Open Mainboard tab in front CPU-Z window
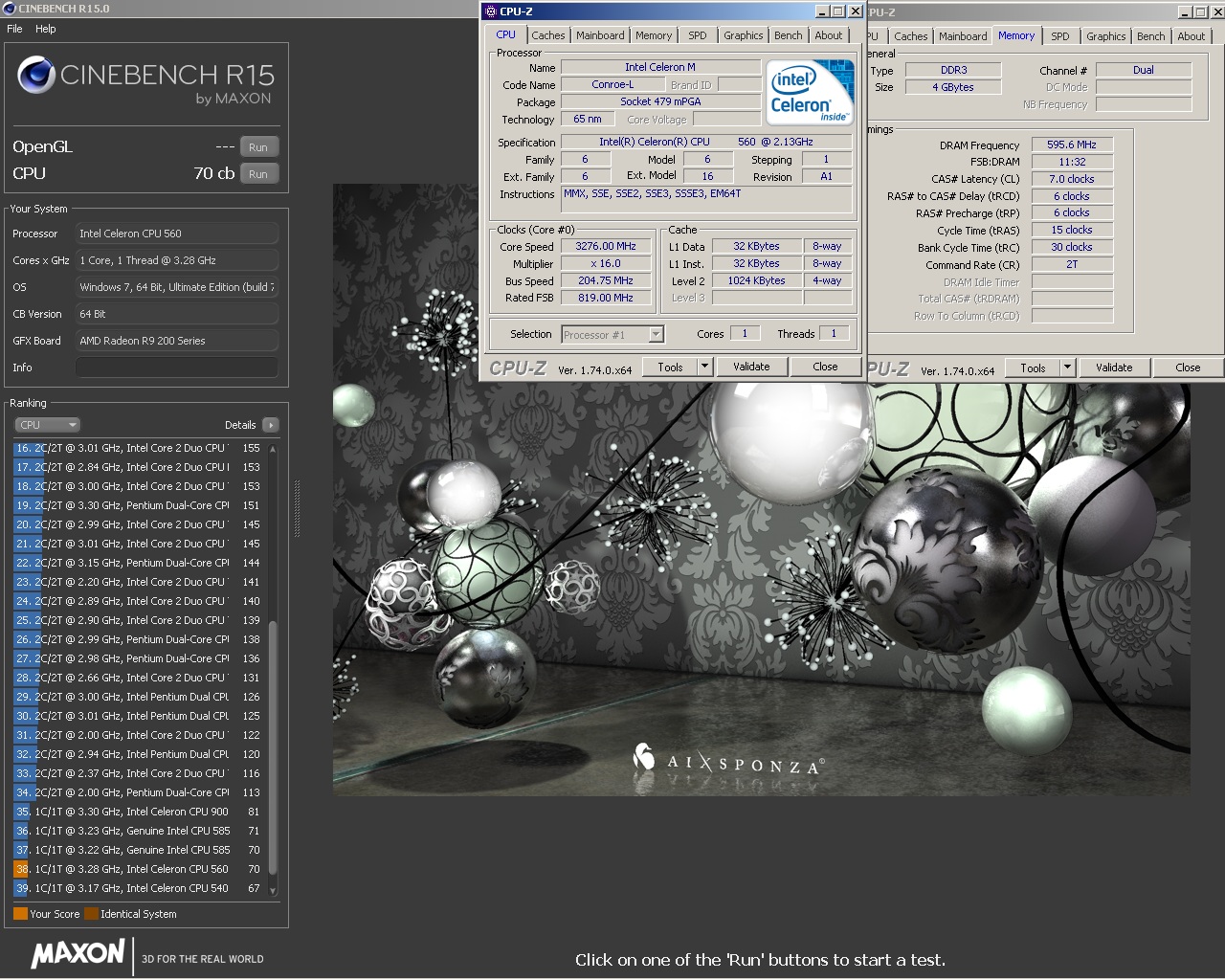1225x980 pixels. pyautogui.click(x=600, y=35)
